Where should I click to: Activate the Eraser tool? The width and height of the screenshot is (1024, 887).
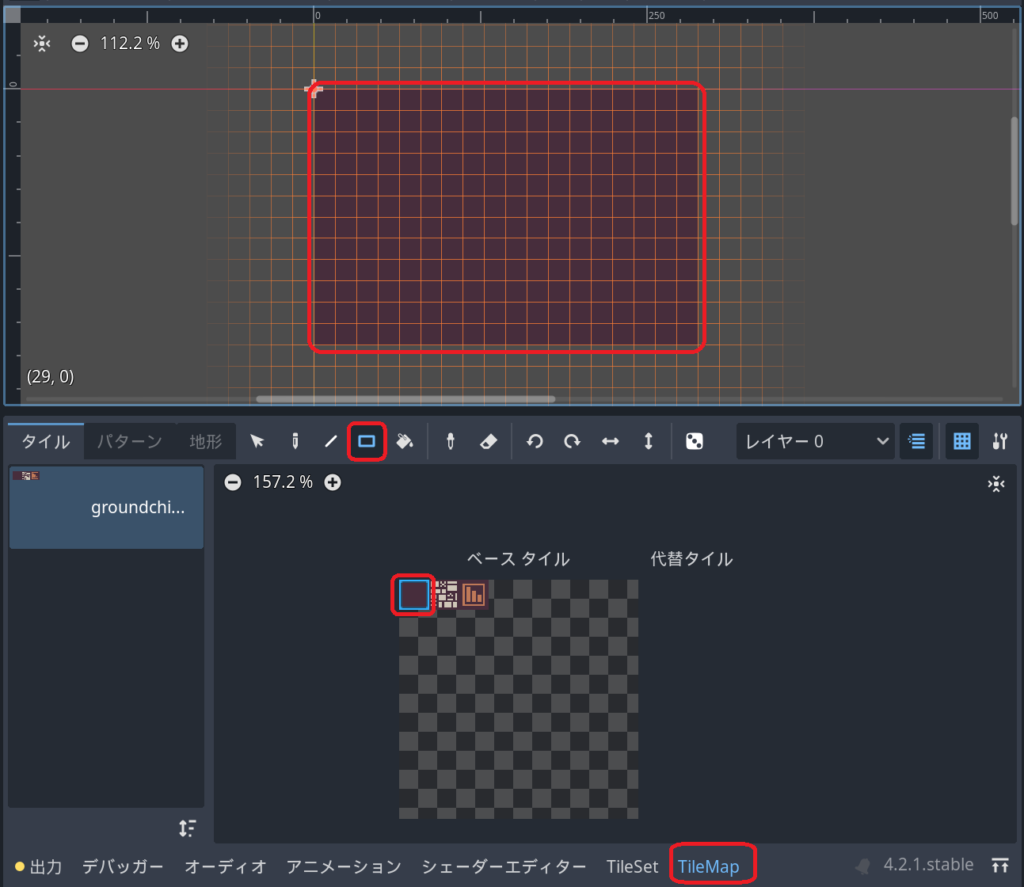point(488,441)
